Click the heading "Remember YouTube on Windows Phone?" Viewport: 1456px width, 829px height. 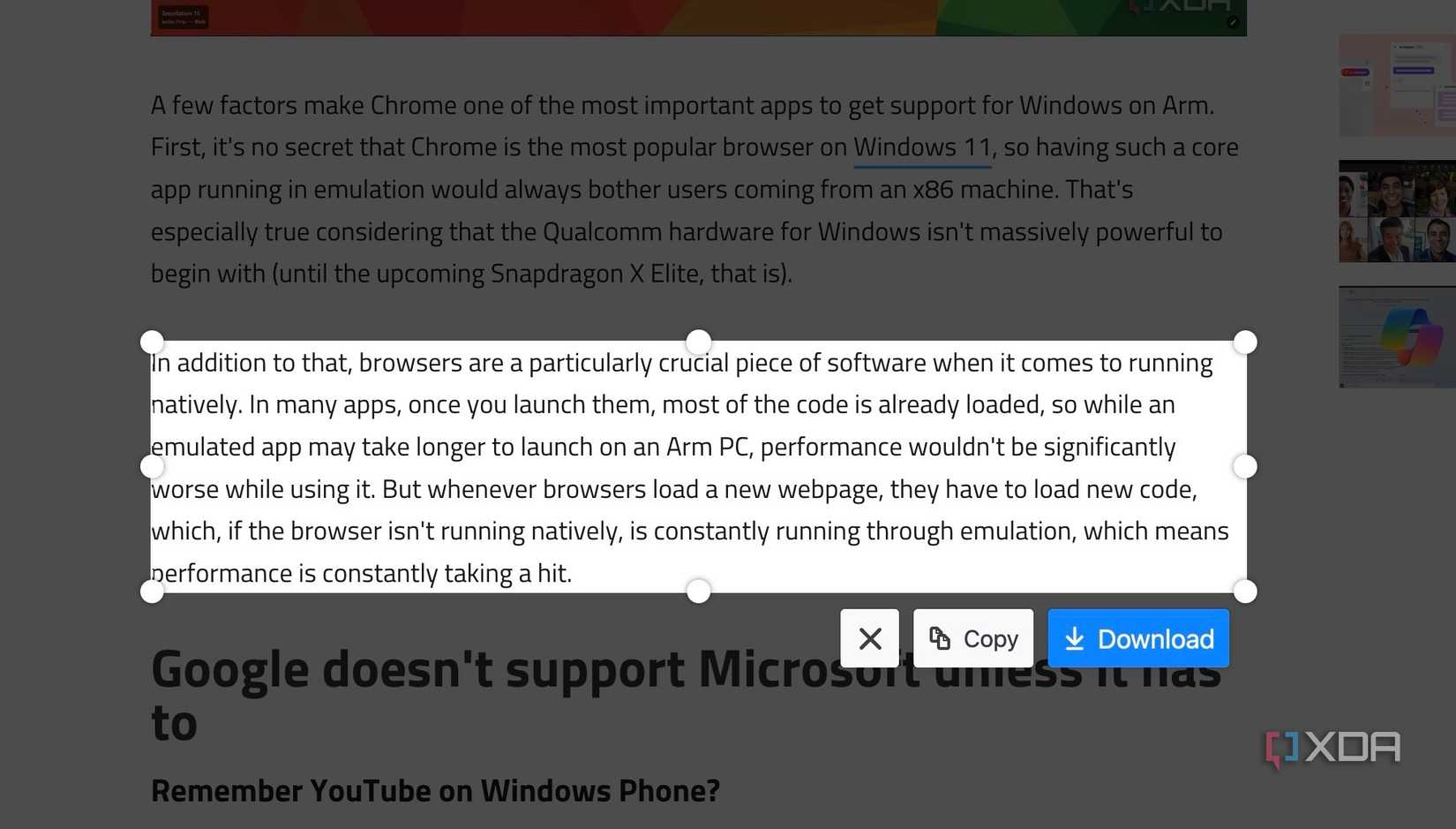click(435, 791)
